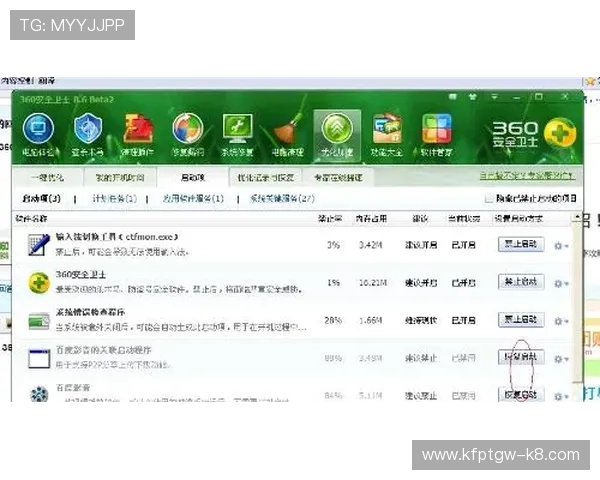Click the 360安全卫士 row yellow plus icon
The height and width of the screenshot is (480, 600).
click(39, 282)
